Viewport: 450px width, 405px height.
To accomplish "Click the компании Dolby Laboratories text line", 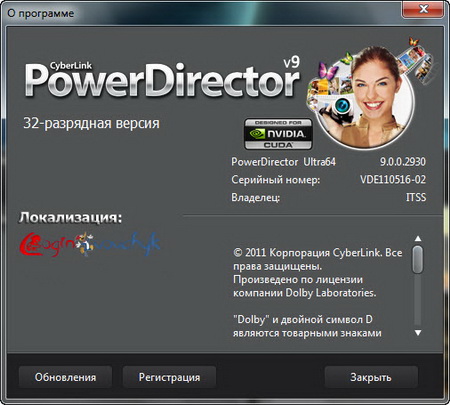I will (305, 293).
